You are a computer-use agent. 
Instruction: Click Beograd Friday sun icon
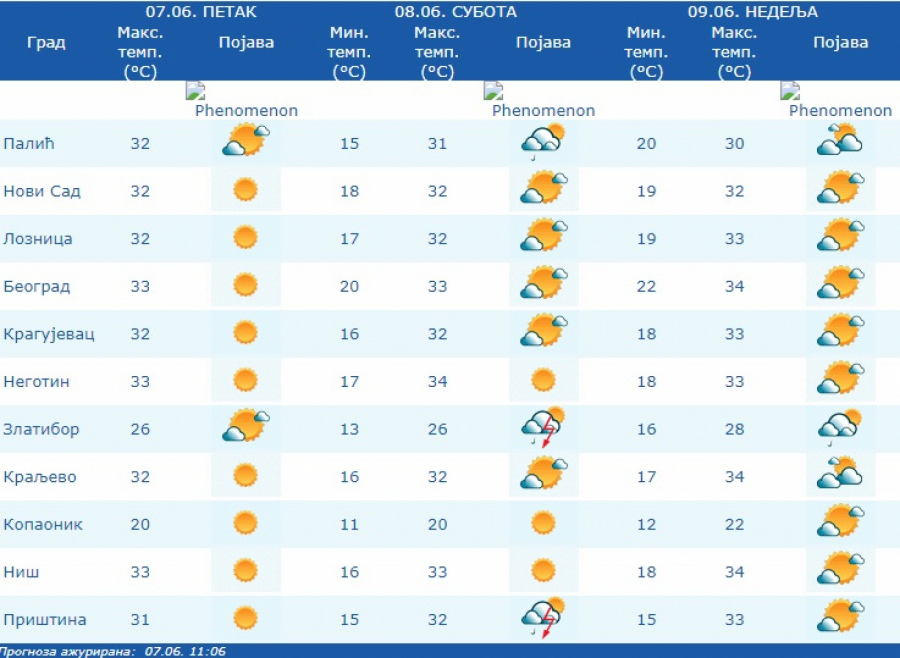245,285
